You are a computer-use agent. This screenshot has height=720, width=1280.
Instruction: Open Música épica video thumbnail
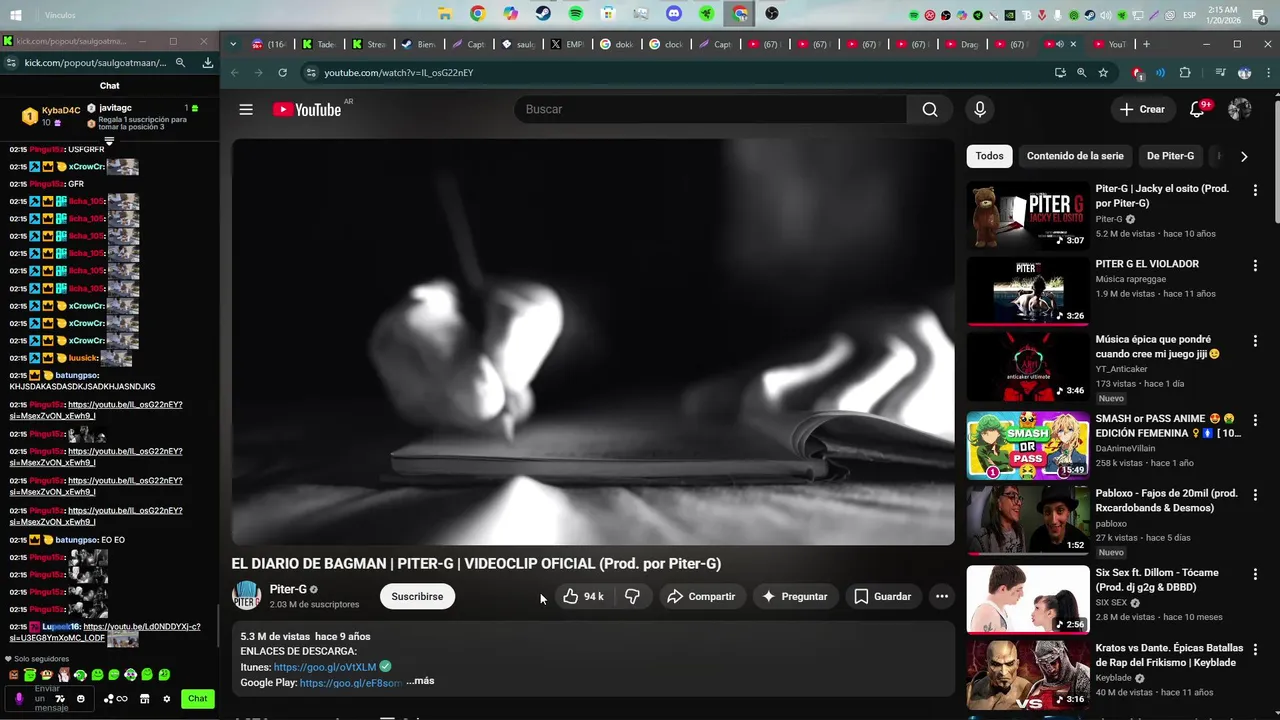click(1028, 367)
